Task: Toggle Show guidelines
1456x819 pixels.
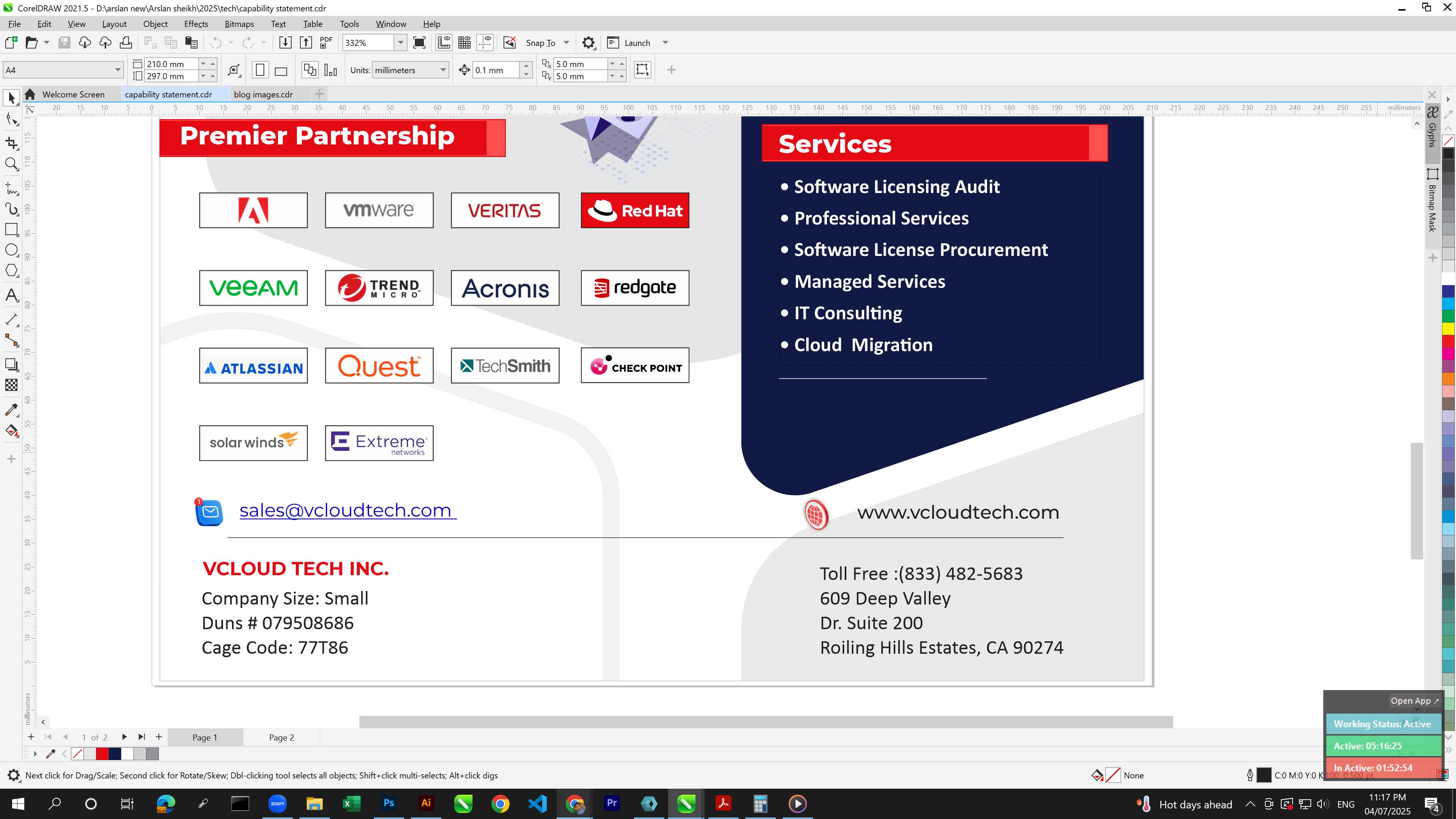Action: tap(485, 43)
